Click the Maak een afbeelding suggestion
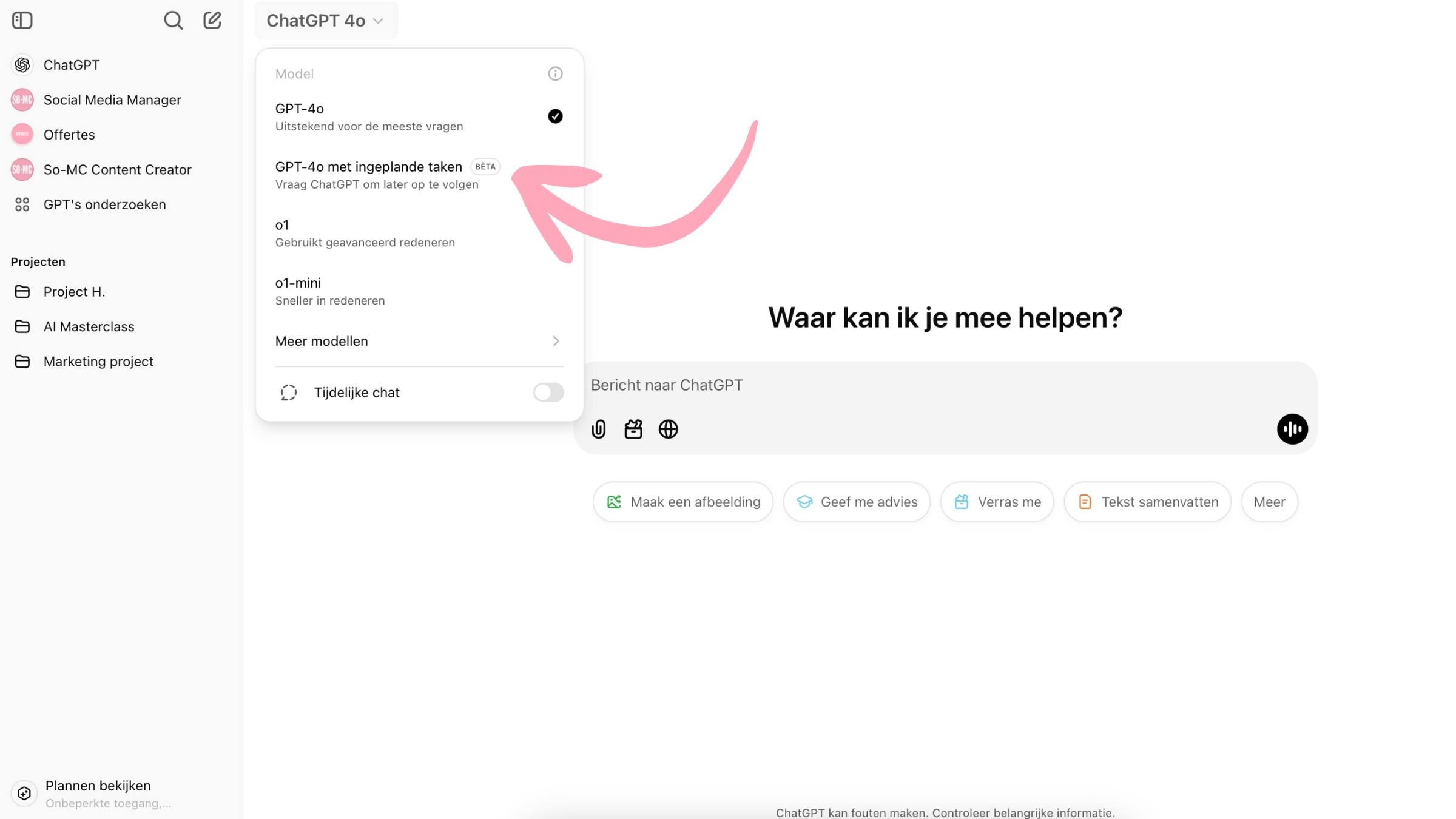Screen dimensions: 1456x819 (x=683, y=502)
